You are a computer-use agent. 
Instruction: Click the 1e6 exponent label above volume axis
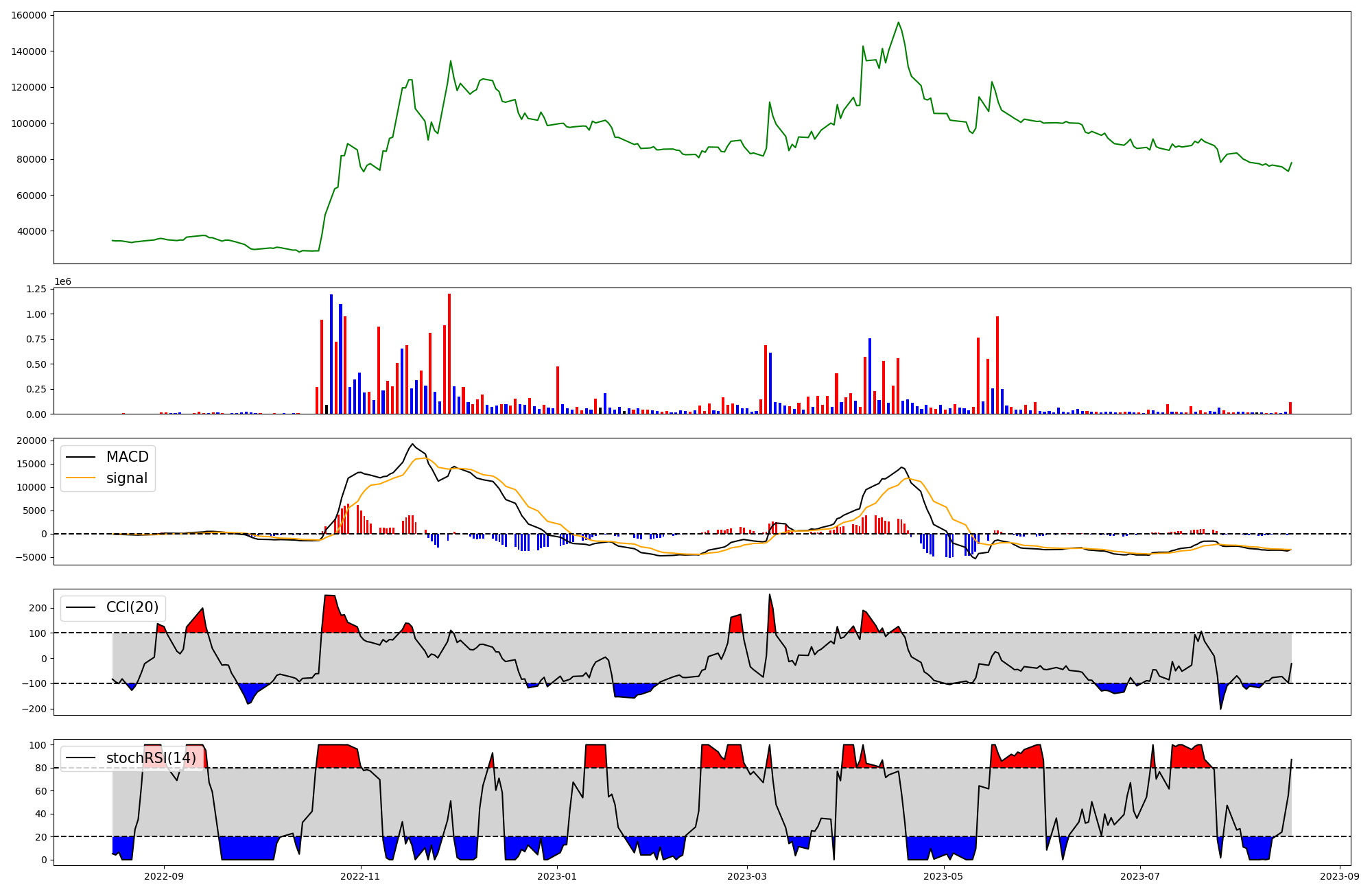pos(62,282)
